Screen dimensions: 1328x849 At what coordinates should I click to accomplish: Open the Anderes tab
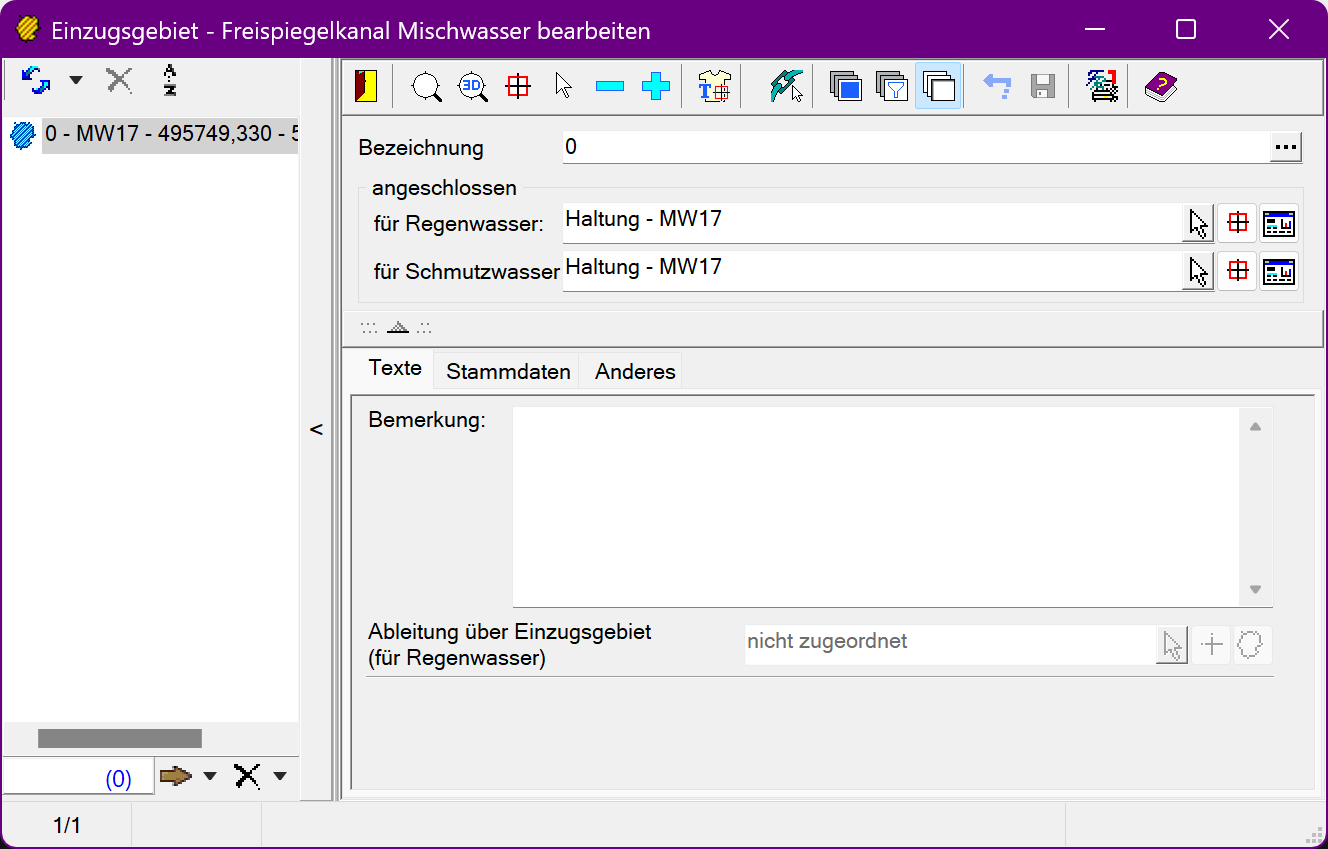click(x=635, y=372)
